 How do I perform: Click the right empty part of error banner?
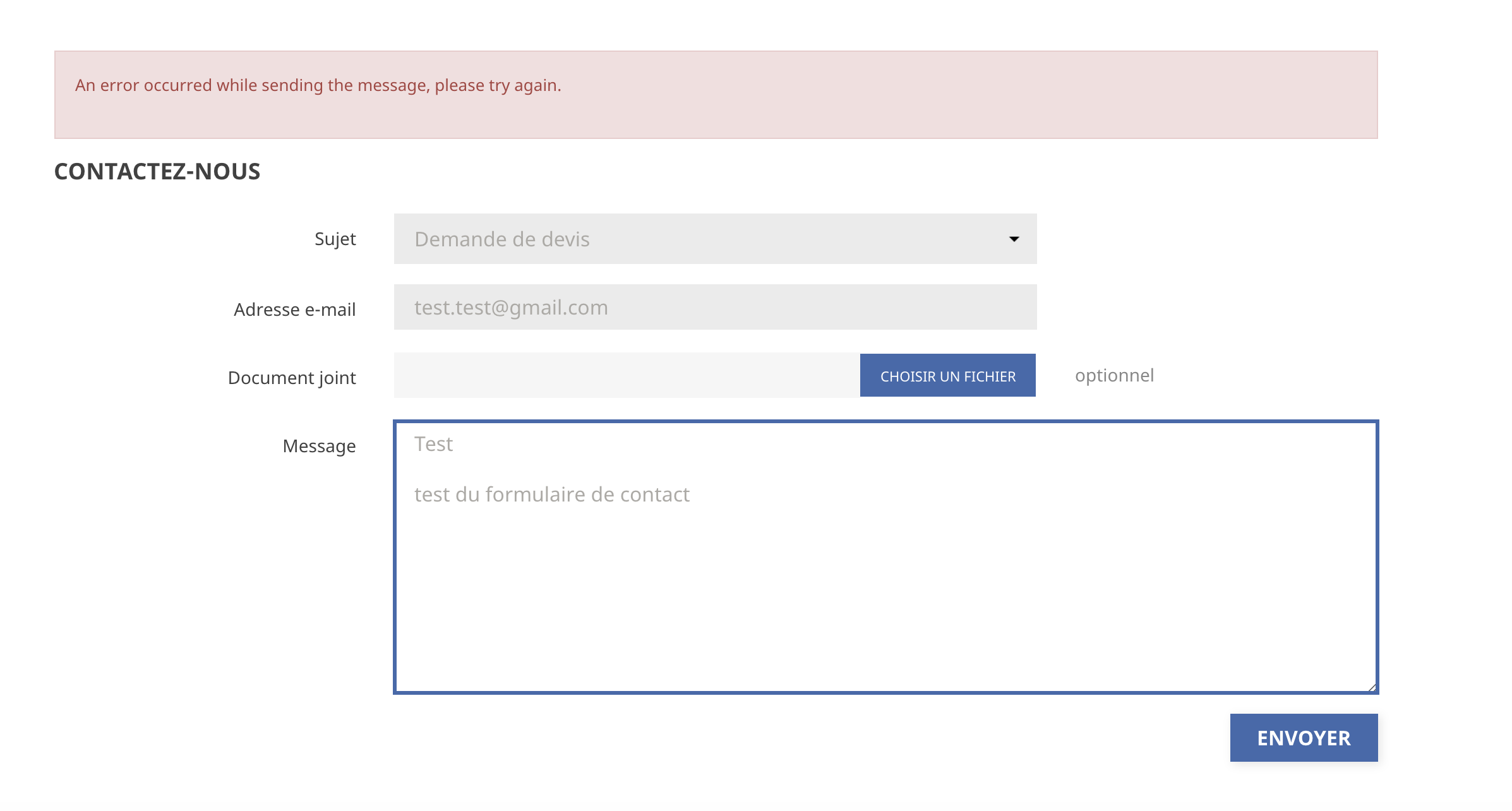tap(1074, 95)
